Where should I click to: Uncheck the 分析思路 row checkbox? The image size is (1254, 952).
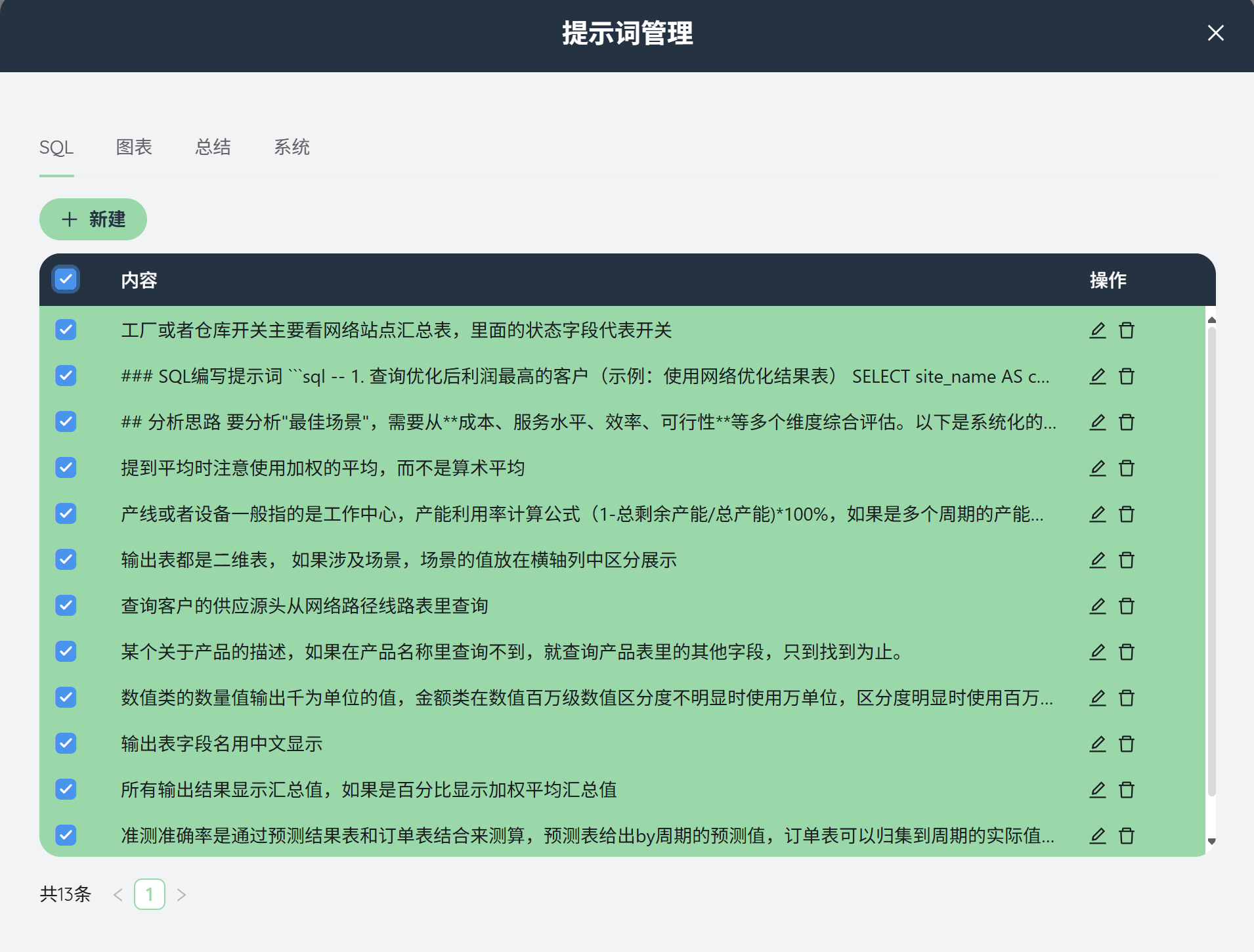(x=66, y=422)
